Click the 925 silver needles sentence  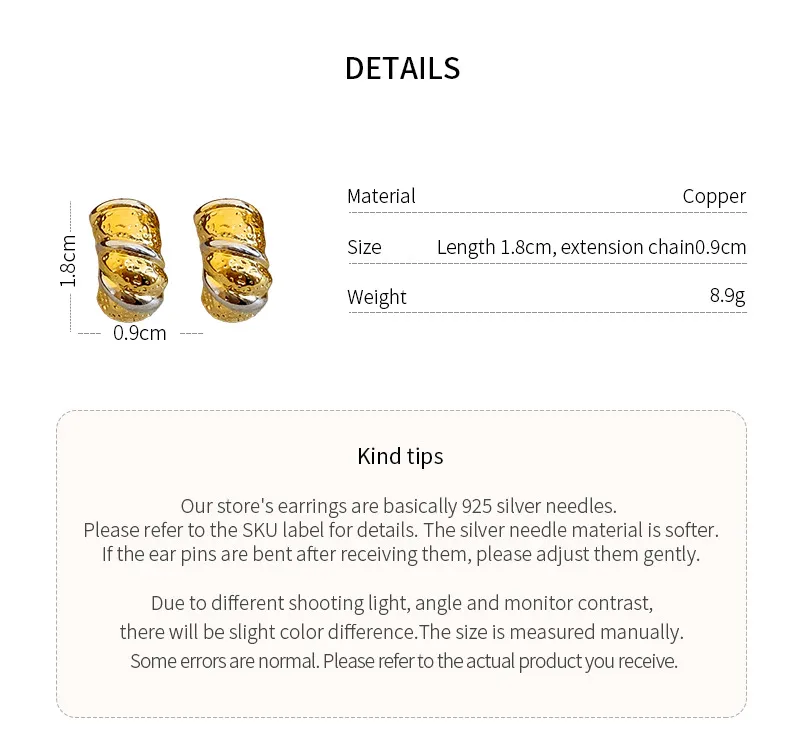click(x=399, y=506)
